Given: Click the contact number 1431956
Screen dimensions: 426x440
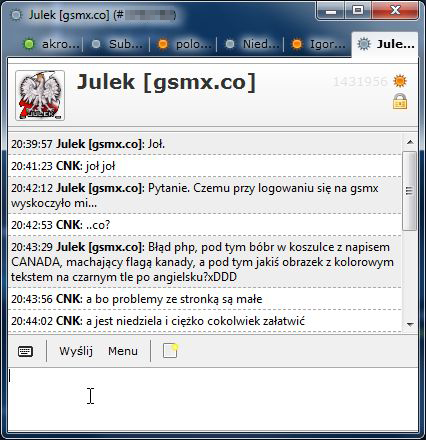Looking at the screenshot, I should point(360,82).
